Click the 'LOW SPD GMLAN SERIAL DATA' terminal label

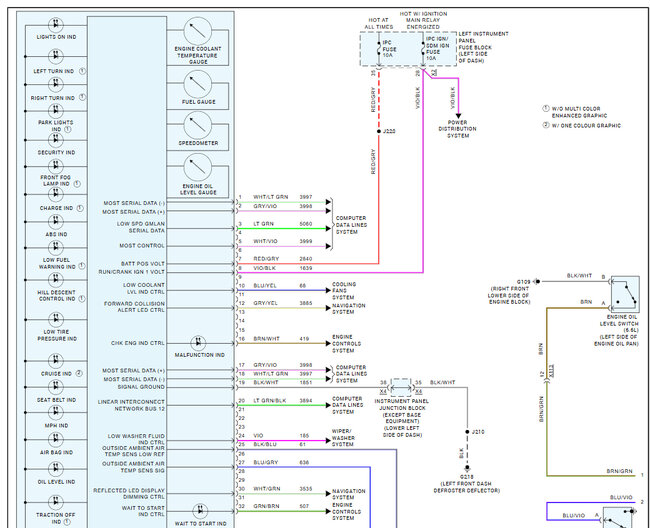pos(141,227)
